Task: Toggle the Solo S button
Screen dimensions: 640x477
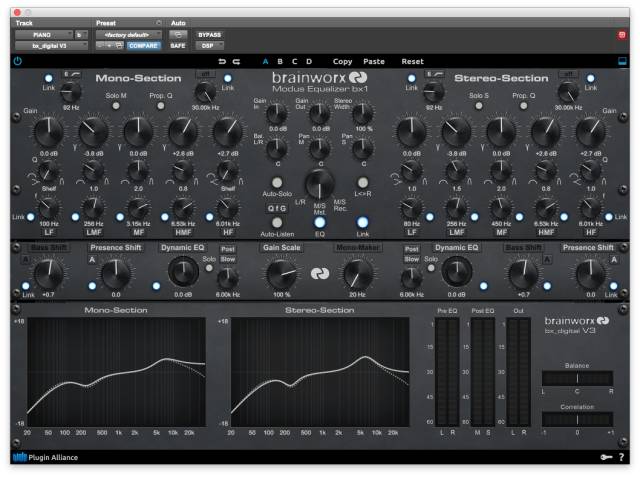Action: coord(479,106)
